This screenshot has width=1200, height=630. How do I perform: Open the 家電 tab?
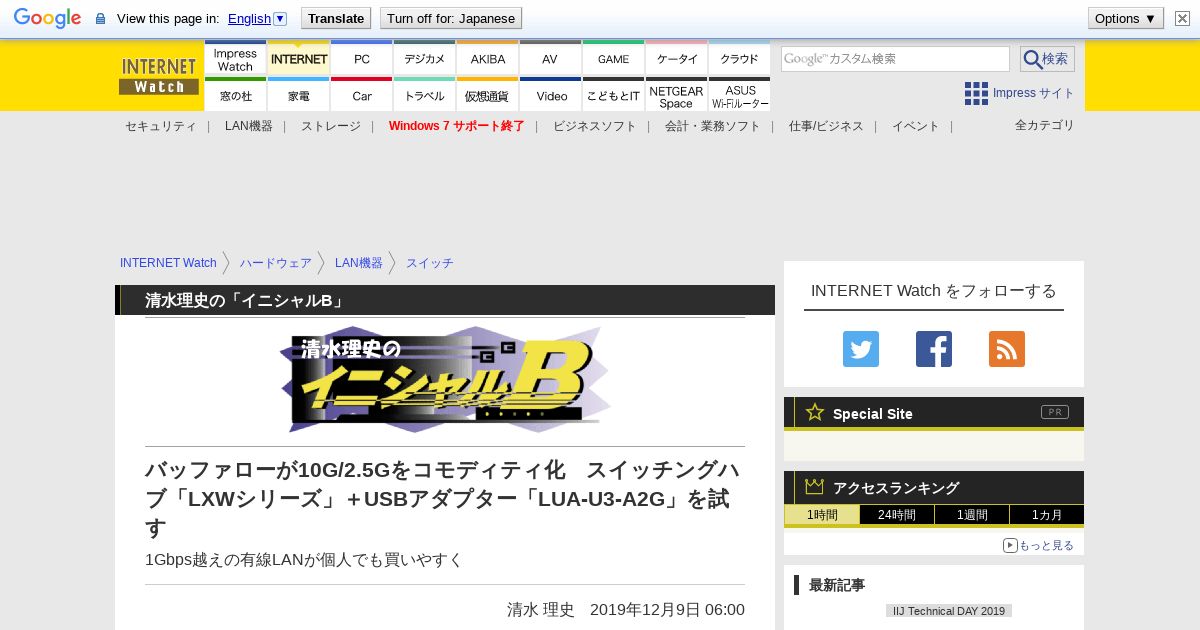point(299,95)
